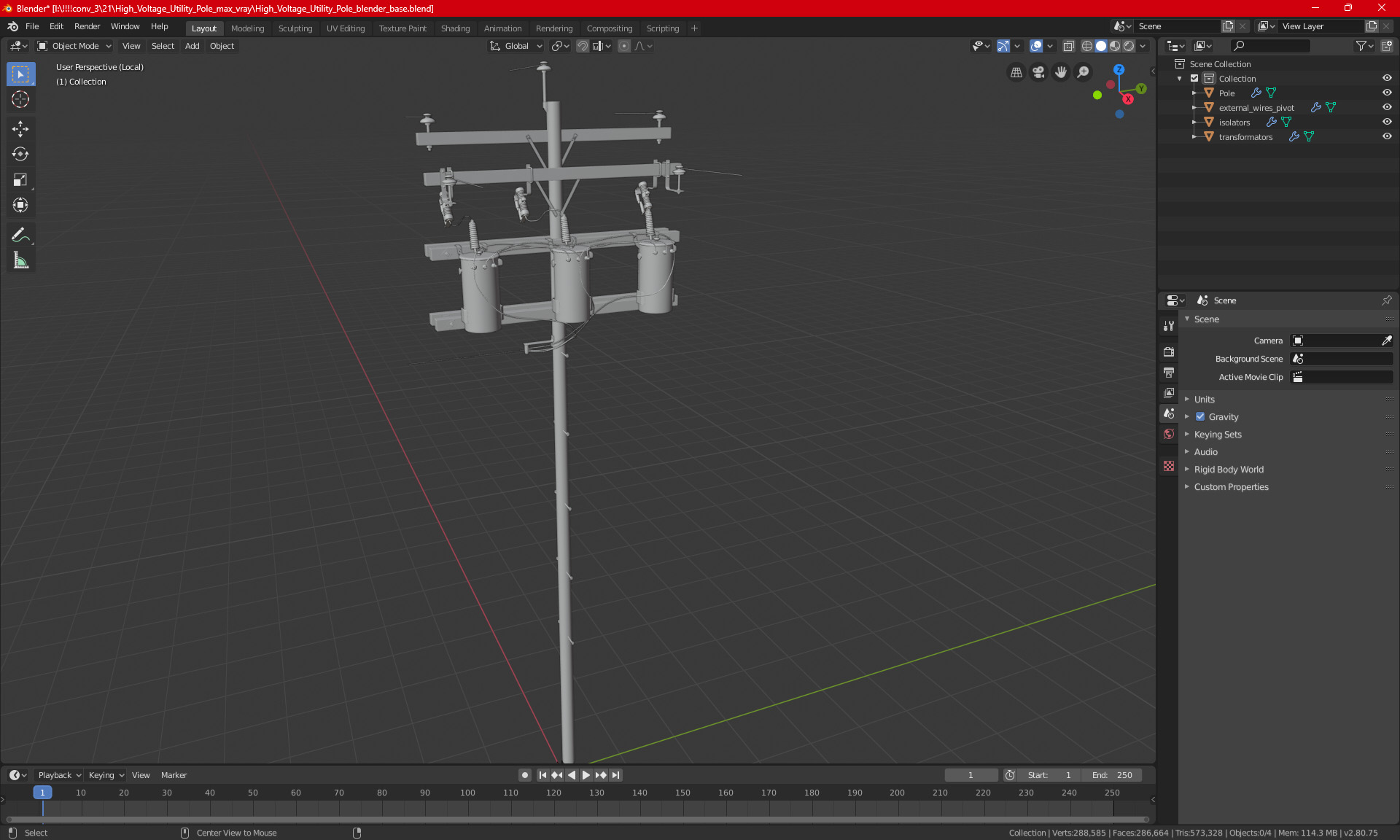Screen dimensions: 1400x840
Task: Toggle show overlays button
Action: tap(1036, 46)
